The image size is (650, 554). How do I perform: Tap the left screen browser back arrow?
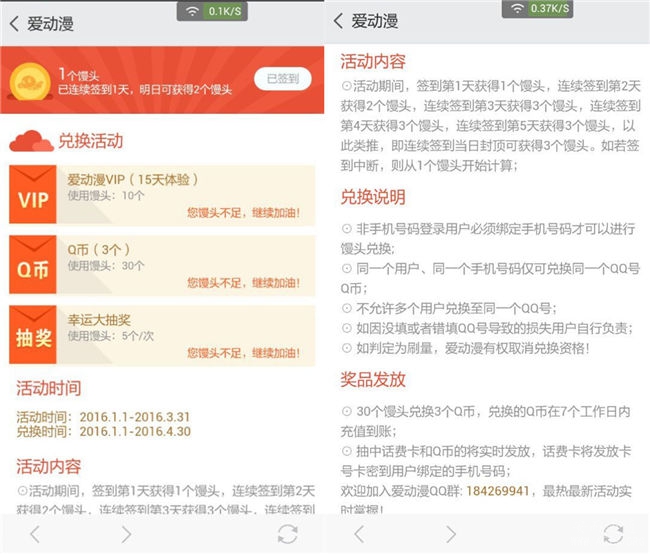click(x=35, y=535)
